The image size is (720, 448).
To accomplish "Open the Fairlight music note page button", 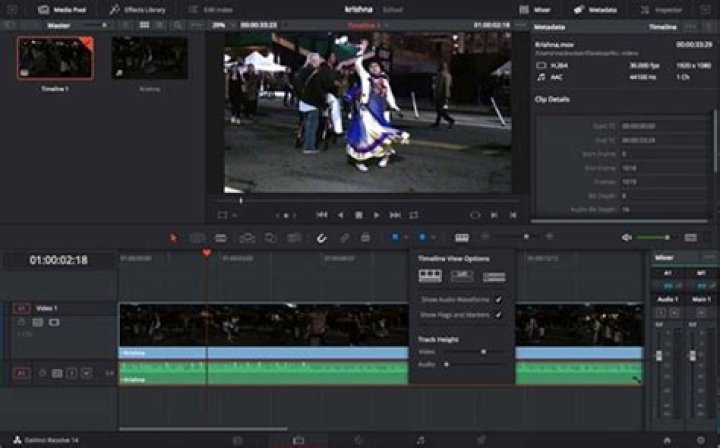I will (x=420, y=441).
